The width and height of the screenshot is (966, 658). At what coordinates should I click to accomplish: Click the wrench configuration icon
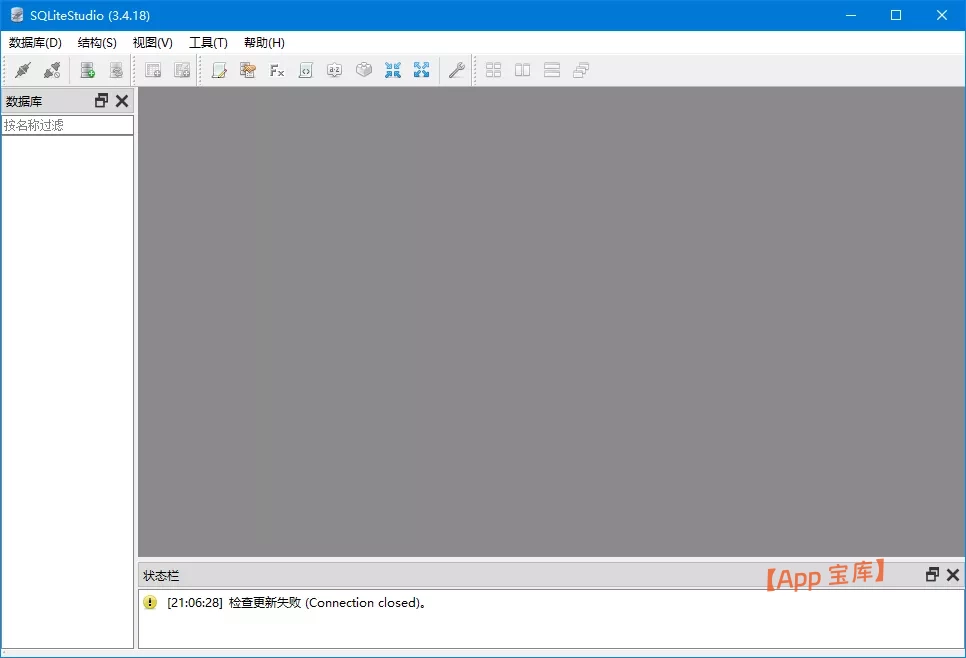click(x=456, y=70)
